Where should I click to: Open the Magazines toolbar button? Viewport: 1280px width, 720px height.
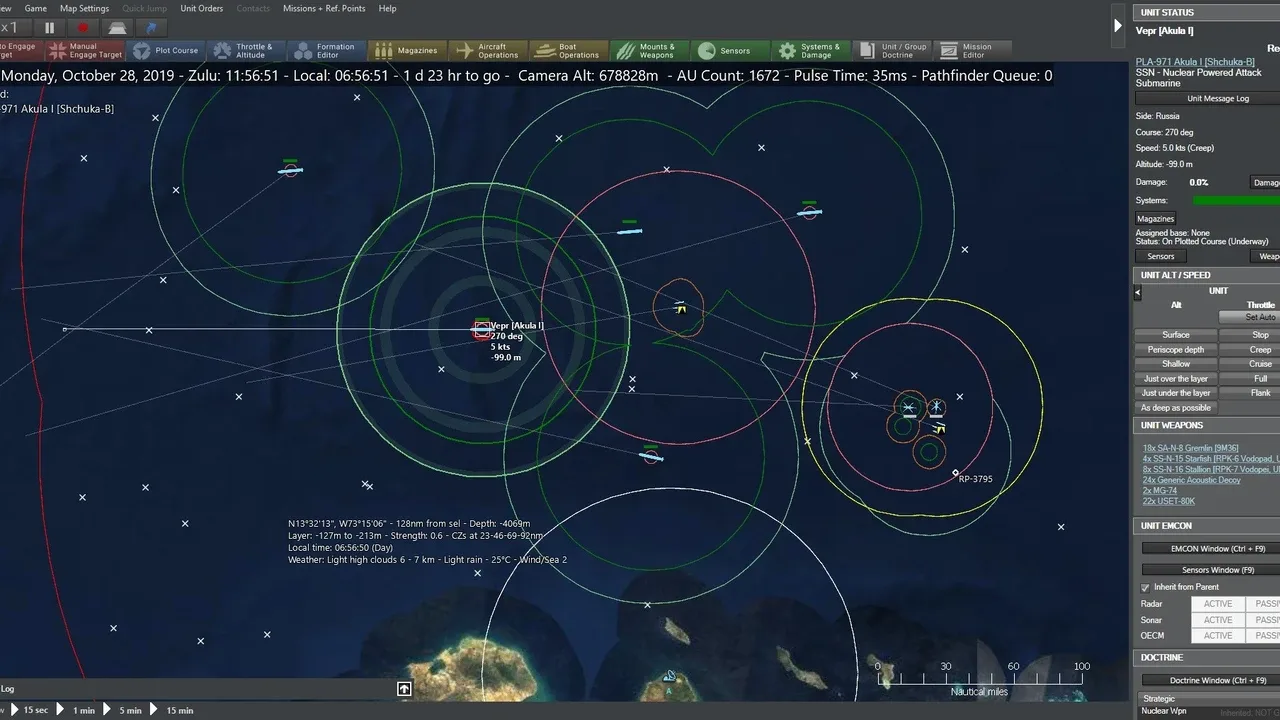point(406,51)
